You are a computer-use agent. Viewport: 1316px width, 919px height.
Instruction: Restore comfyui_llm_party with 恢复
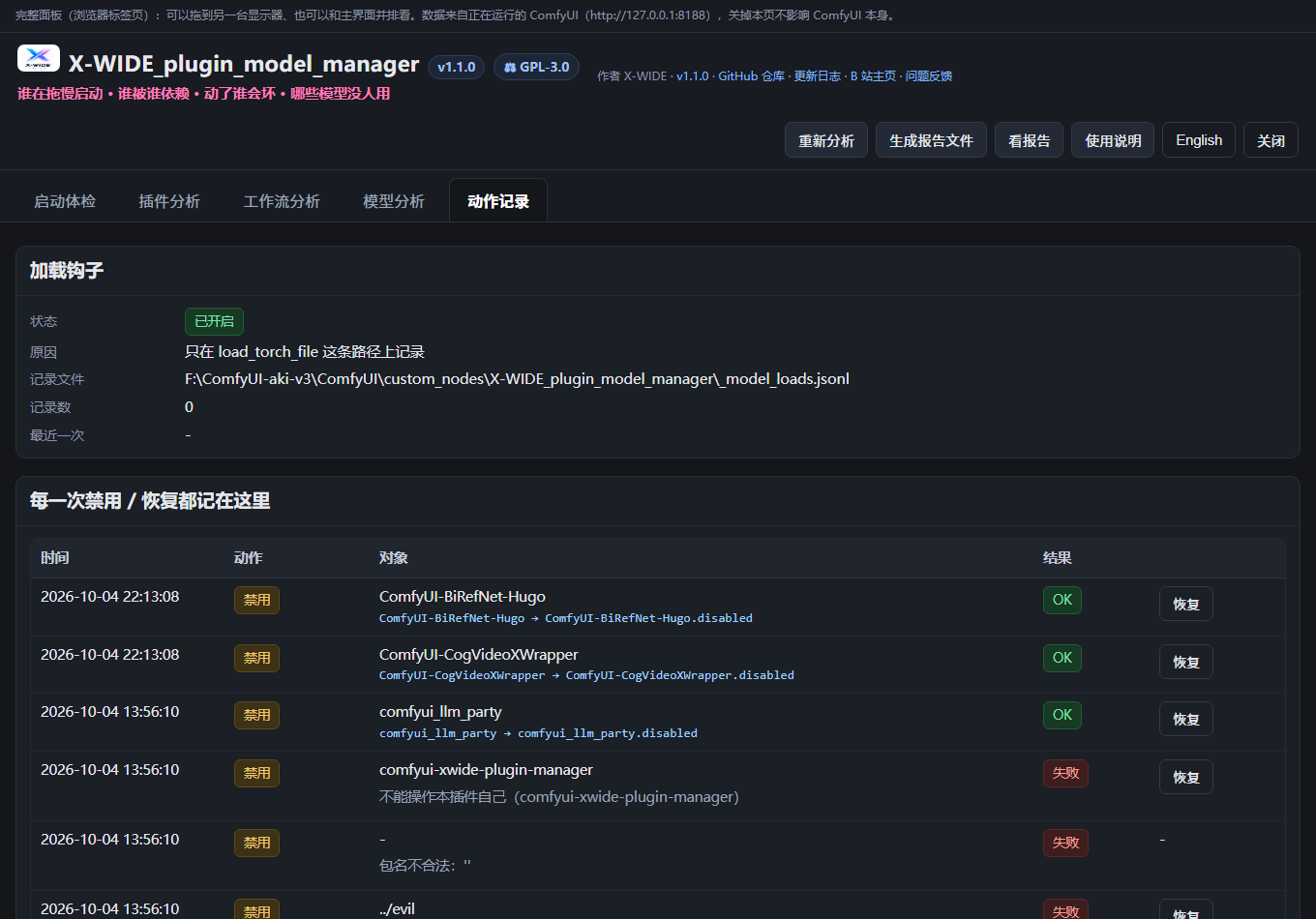click(1186, 719)
